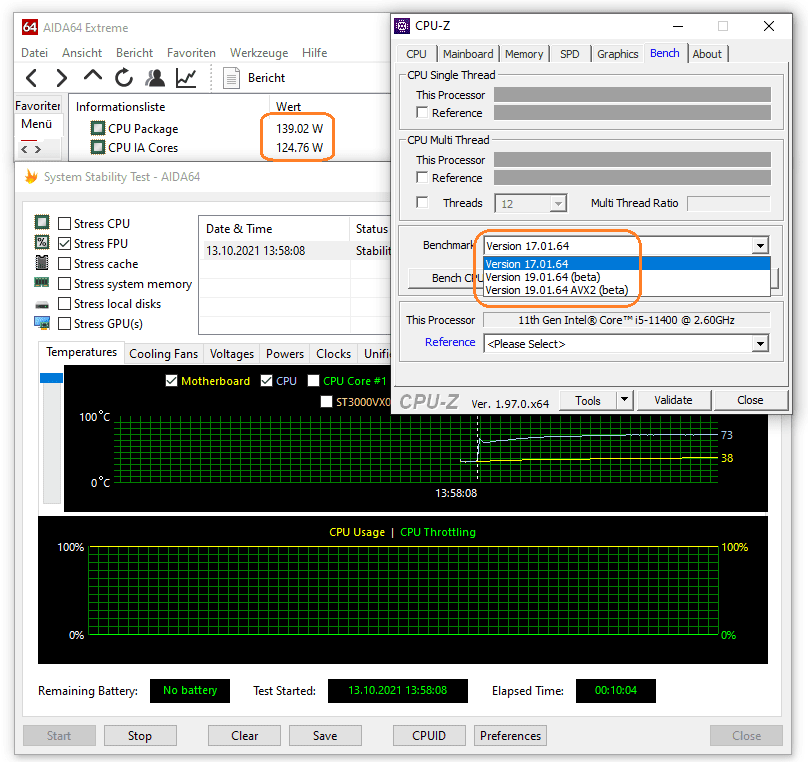Open the Voltages tab

(x=232, y=354)
